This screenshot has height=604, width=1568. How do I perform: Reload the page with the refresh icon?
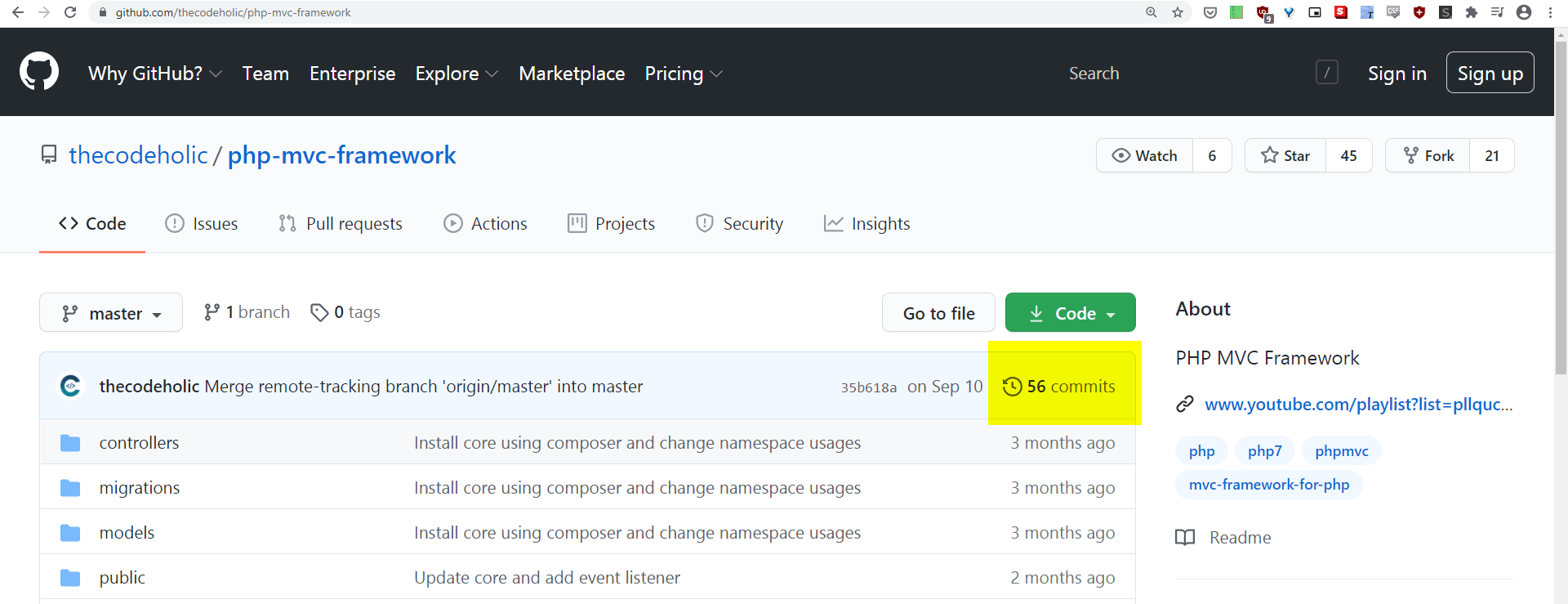coord(70,12)
